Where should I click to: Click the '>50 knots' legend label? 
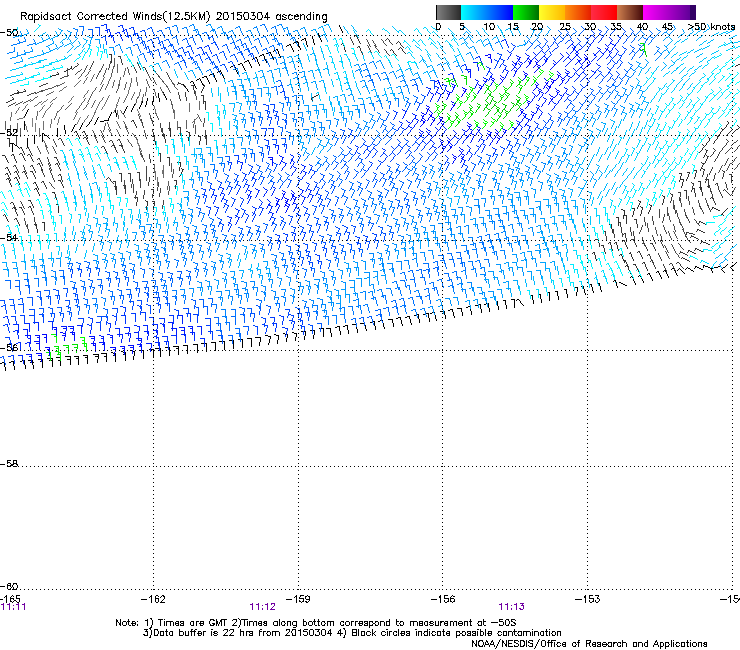711,27
